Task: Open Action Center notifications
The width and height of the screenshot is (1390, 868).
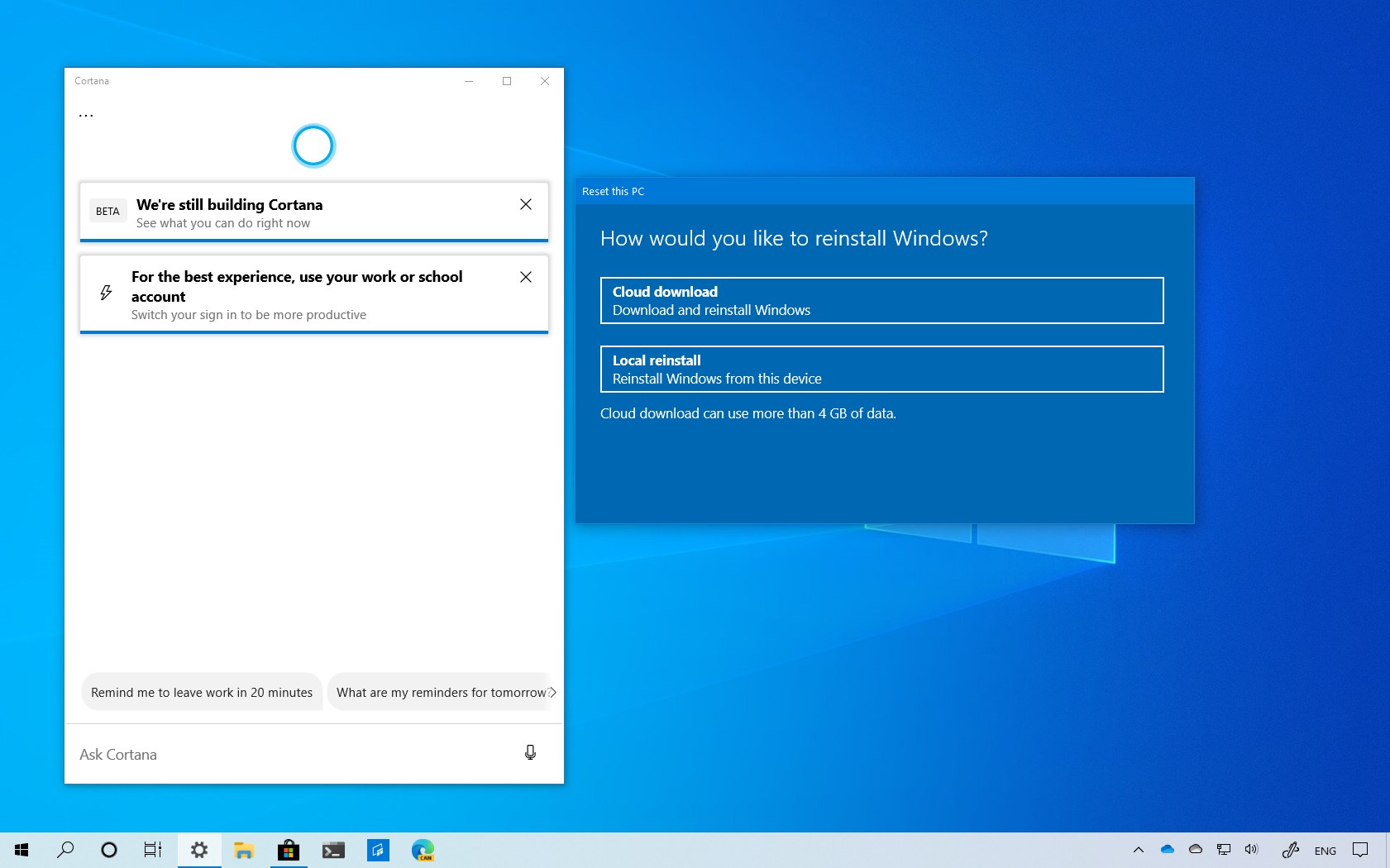Action: pos(1362,850)
